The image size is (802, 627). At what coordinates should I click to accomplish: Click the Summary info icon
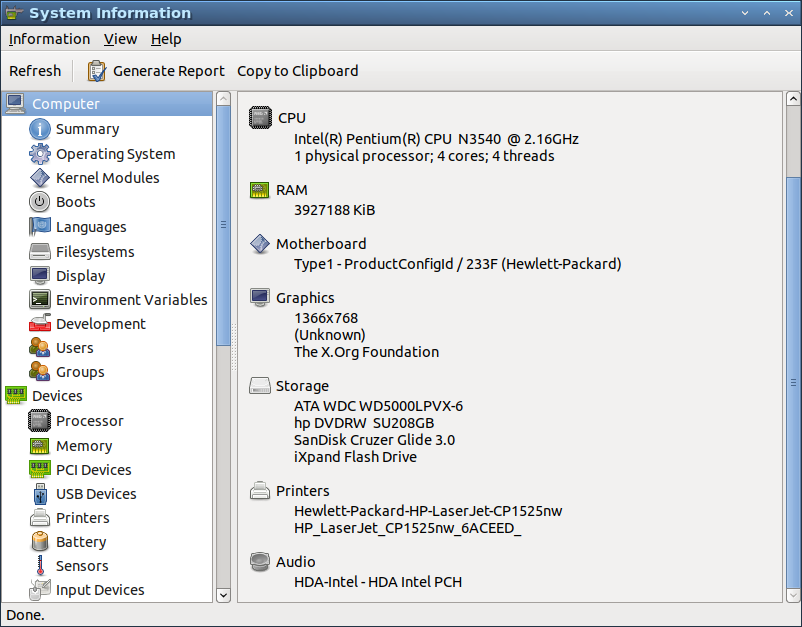click(x=40, y=129)
